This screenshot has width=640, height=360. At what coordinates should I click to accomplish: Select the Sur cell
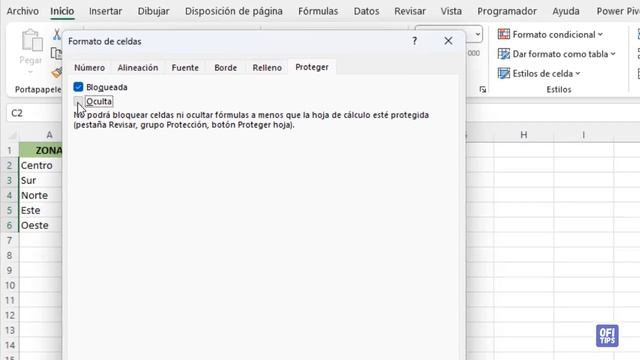[40, 180]
